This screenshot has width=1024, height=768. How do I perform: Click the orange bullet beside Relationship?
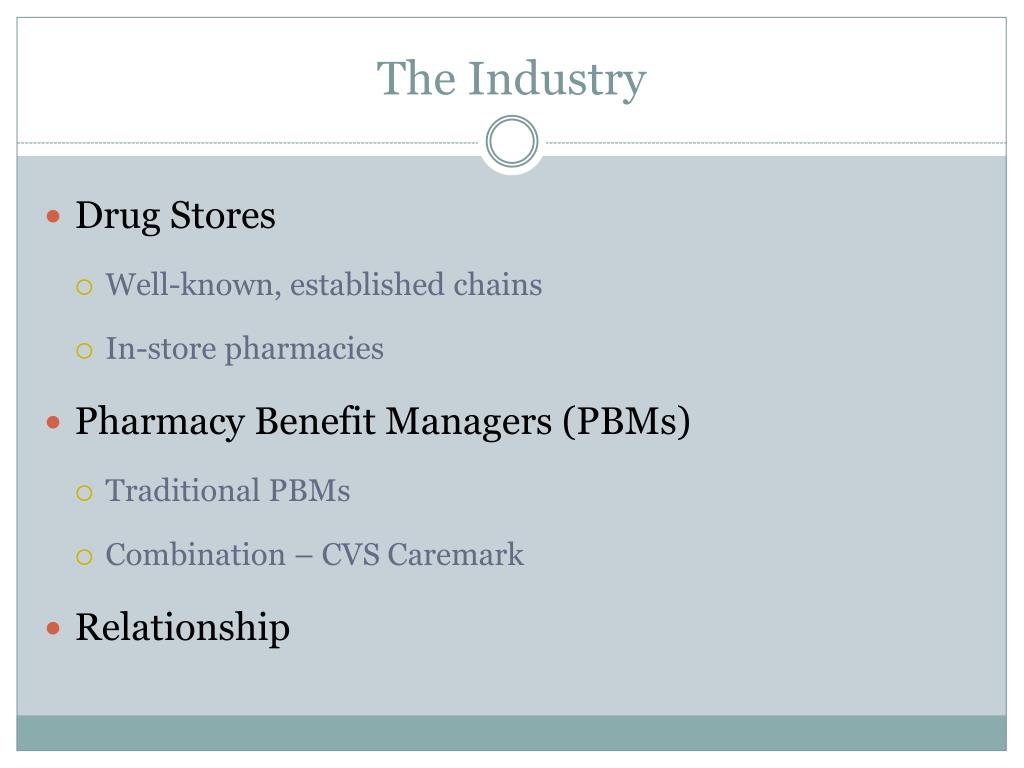pos(54,628)
